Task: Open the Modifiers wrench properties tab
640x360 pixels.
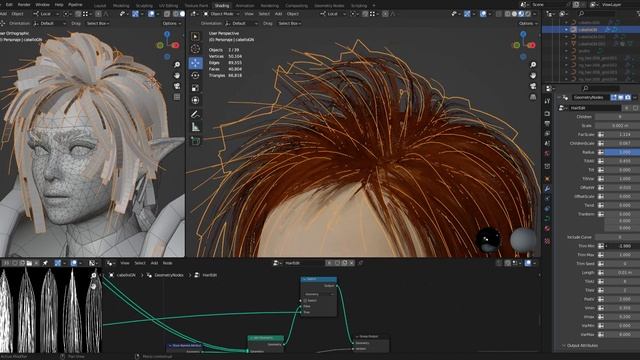Action: pos(547,189)
